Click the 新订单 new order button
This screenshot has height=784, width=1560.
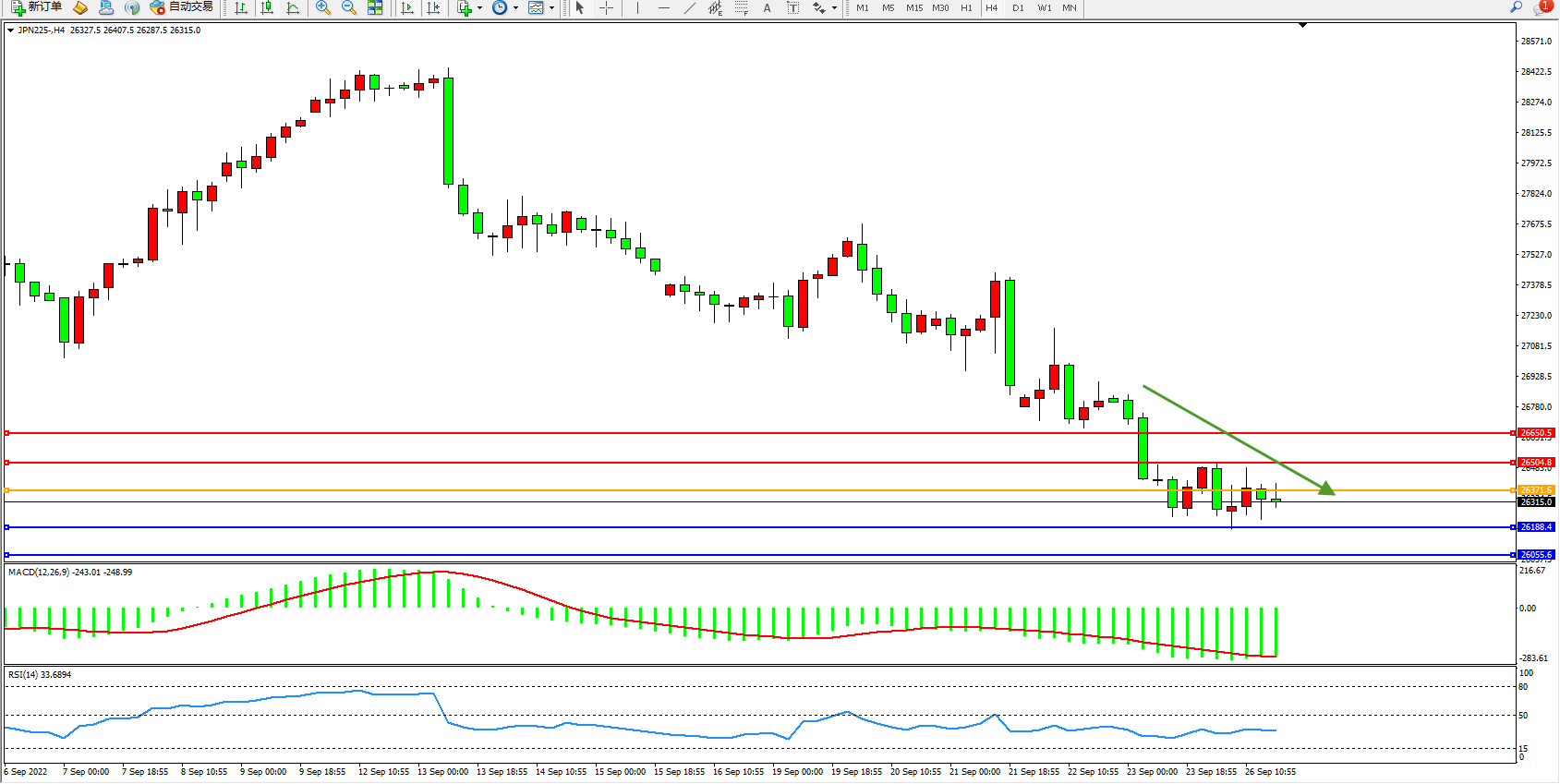[37, 7]
